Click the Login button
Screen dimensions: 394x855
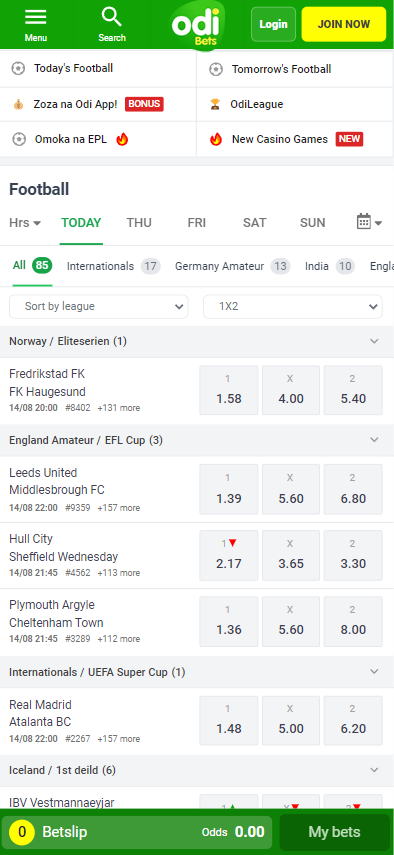tap(274, 24)
